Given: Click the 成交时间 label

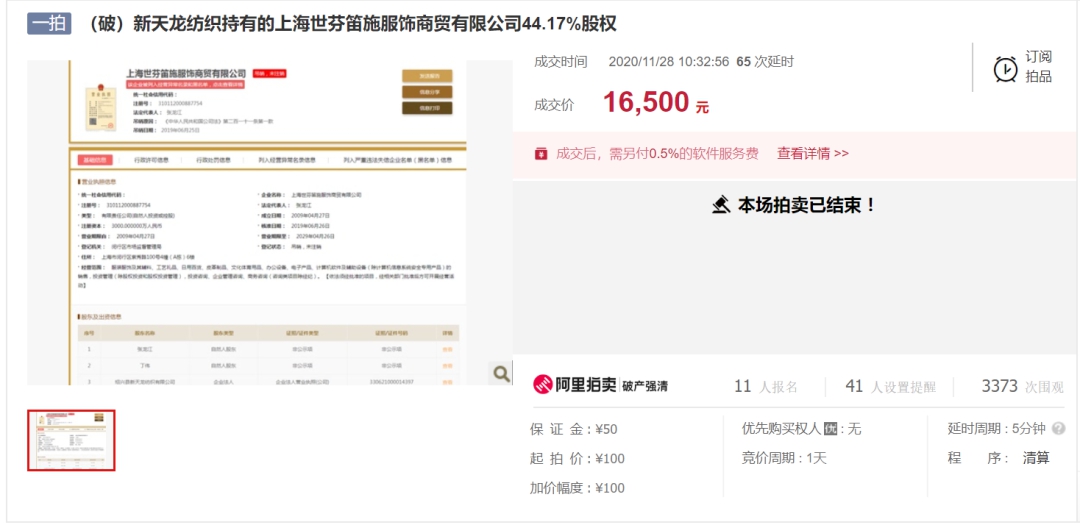Looking at the screenshot, I should (561, 61).
